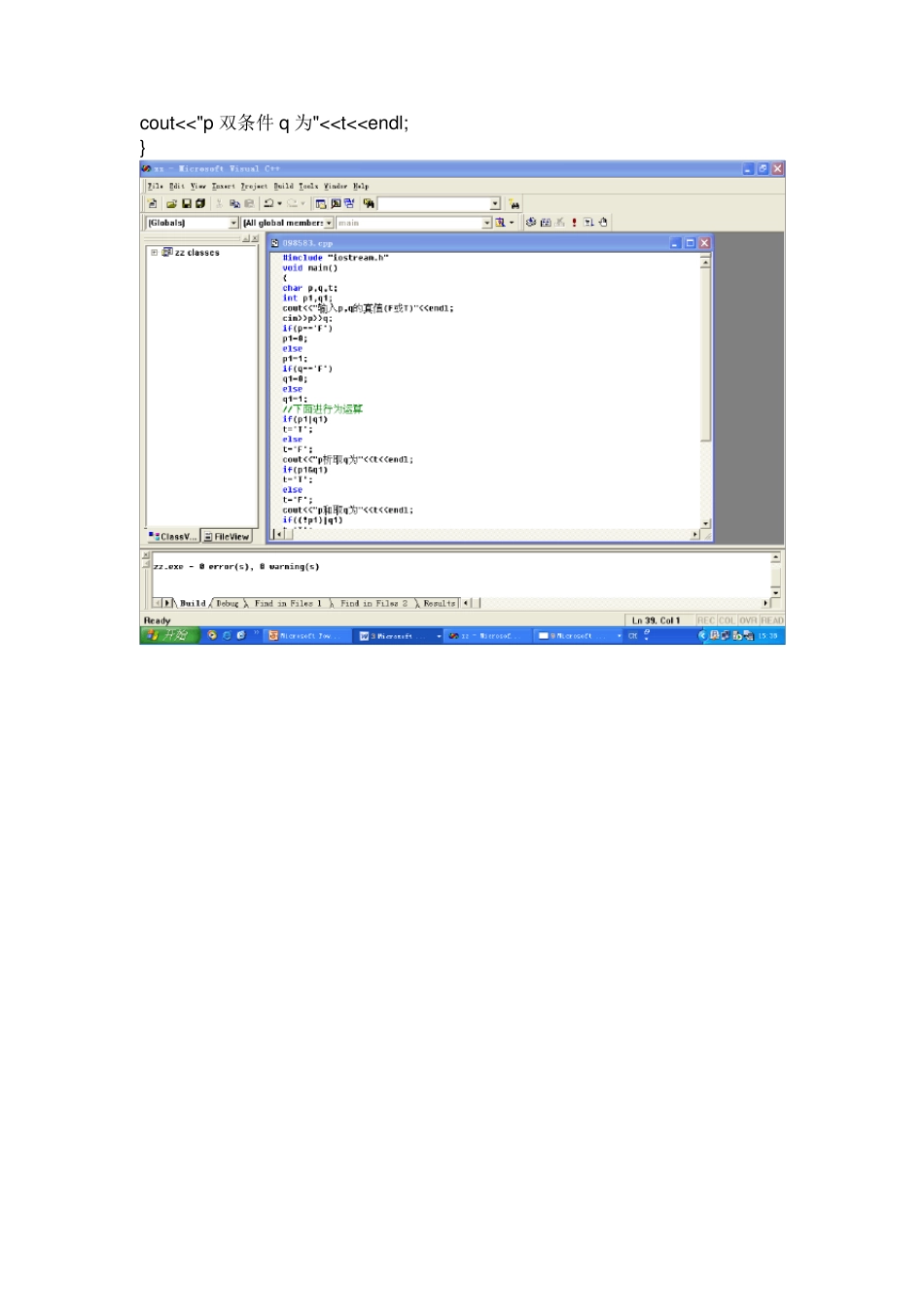924x1307 pixels.
Task: Click the Open file toolbar icon
Action: [171, 203]
